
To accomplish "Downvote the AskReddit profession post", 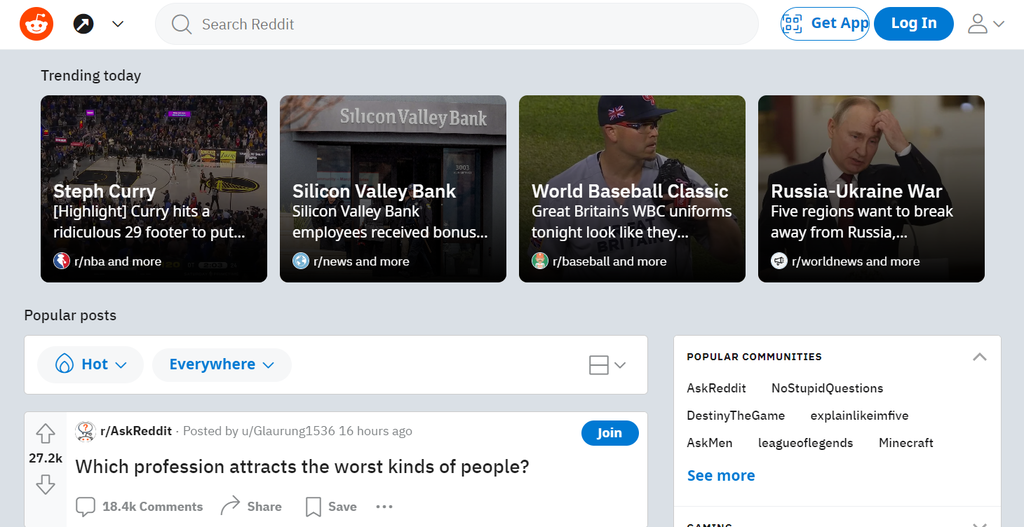I will click(45, 485).
